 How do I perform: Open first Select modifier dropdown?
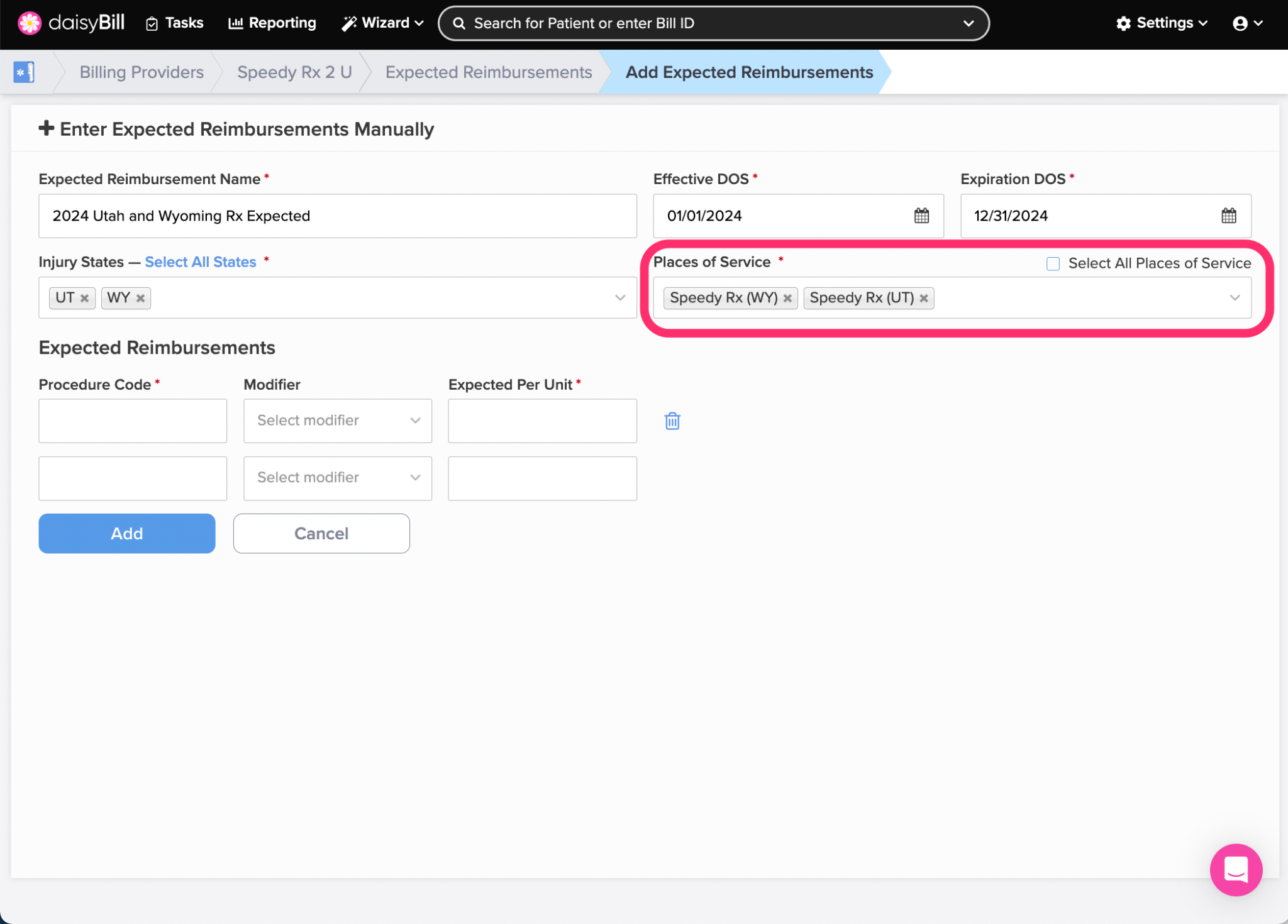click(x=338, y=421)
